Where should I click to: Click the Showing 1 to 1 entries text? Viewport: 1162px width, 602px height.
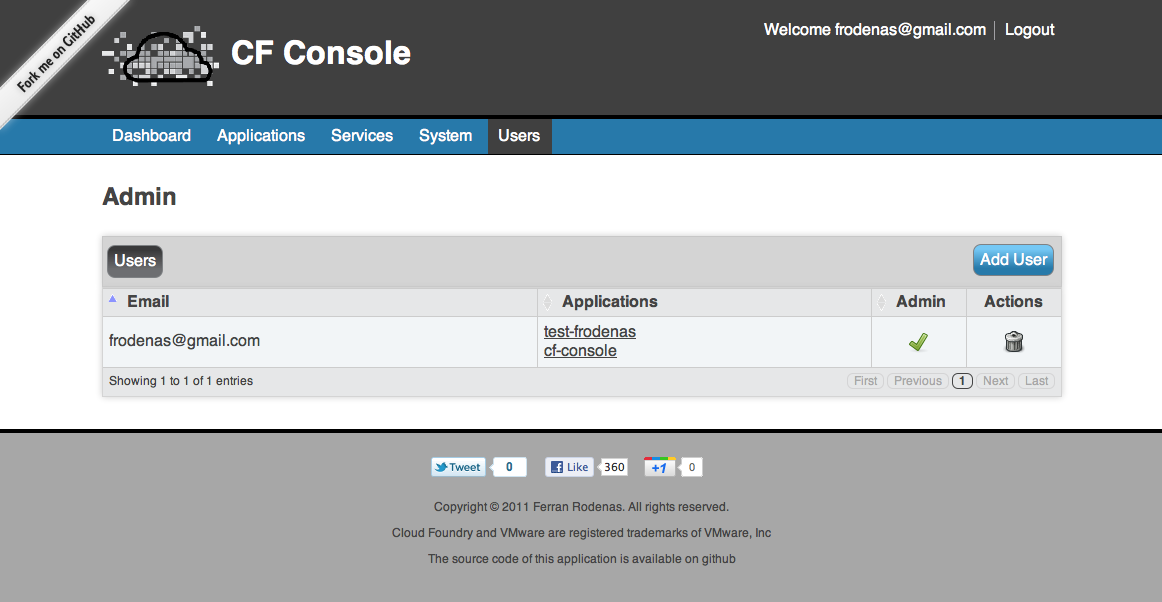[x=181, y=381]
